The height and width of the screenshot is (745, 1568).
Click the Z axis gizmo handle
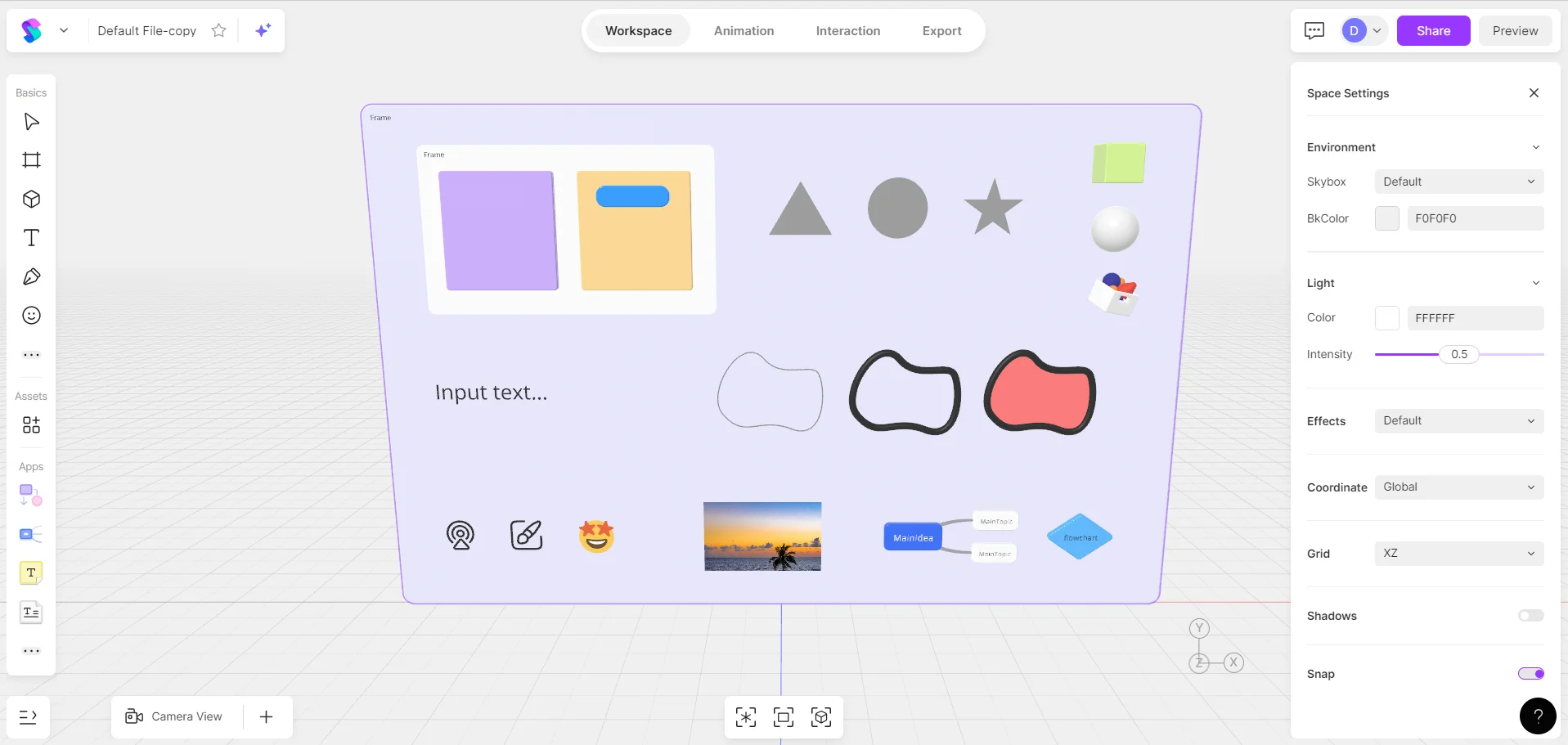click(1199, 662)
